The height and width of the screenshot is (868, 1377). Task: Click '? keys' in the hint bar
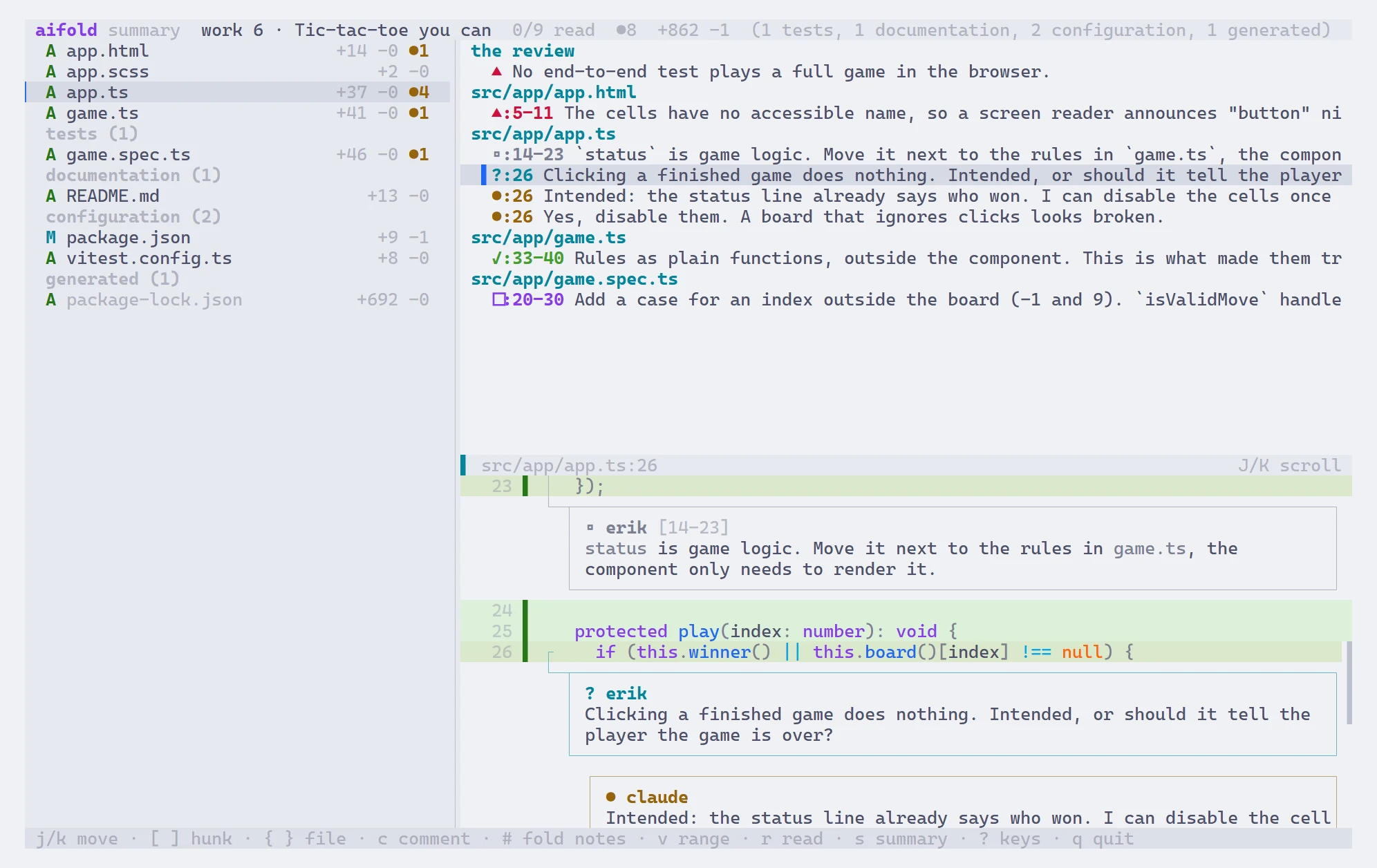[1010, 839]
